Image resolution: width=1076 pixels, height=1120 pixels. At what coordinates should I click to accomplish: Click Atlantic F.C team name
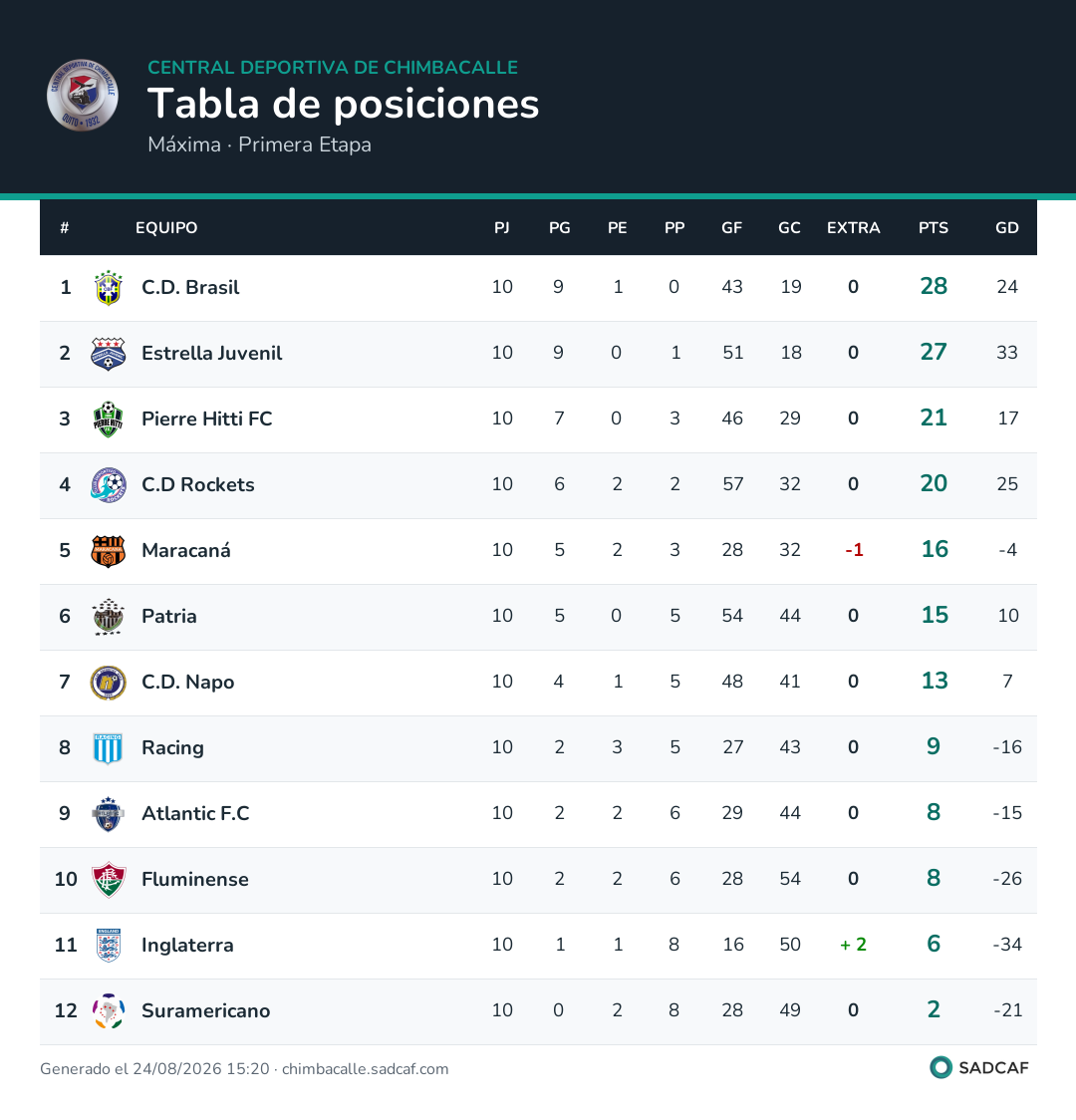[195, 813]
